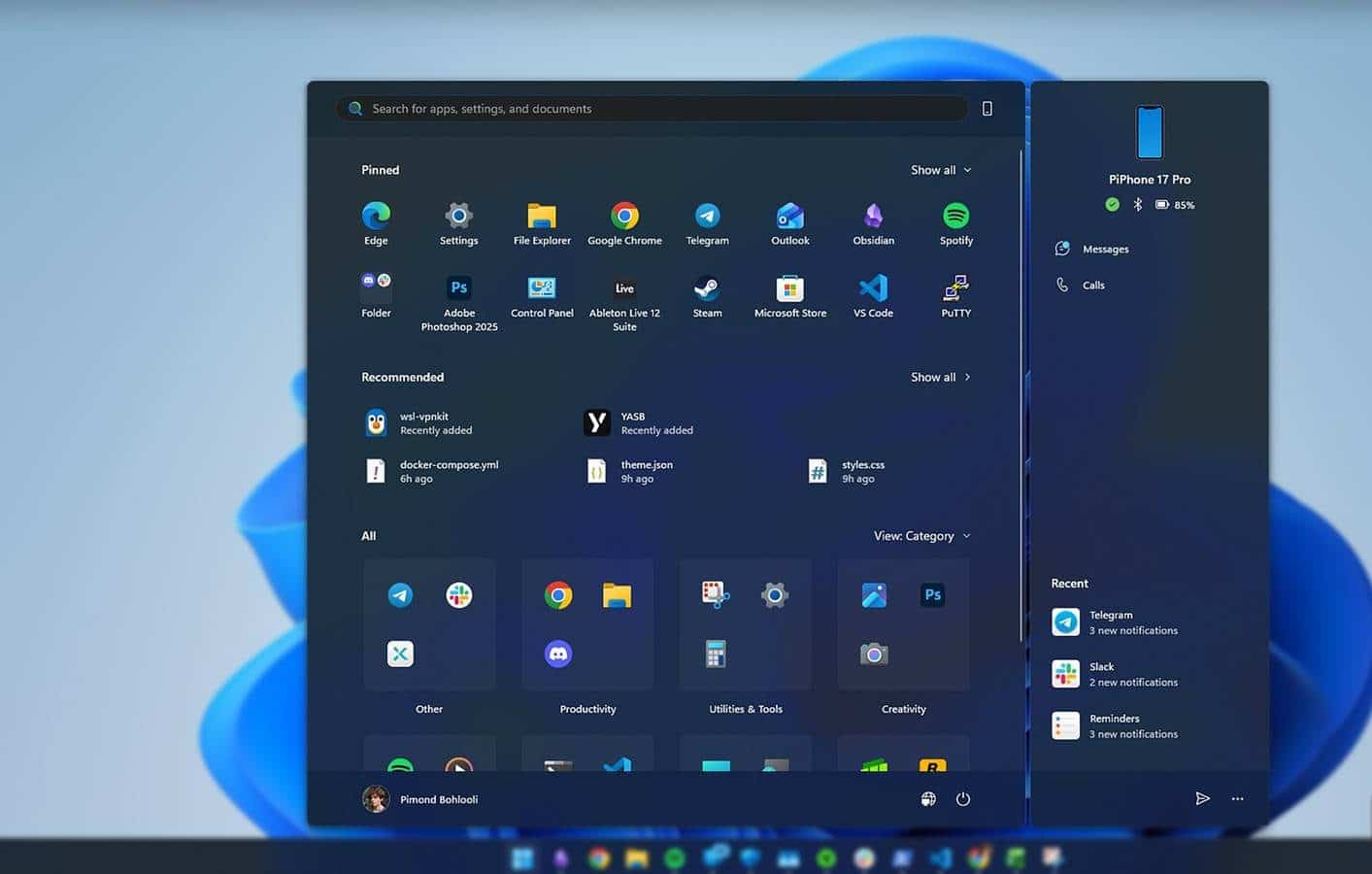Image resolution: width=1372 pixels, height=874 pixels.
Task: Open Messages in phone panel
Action: [1092, 250]
